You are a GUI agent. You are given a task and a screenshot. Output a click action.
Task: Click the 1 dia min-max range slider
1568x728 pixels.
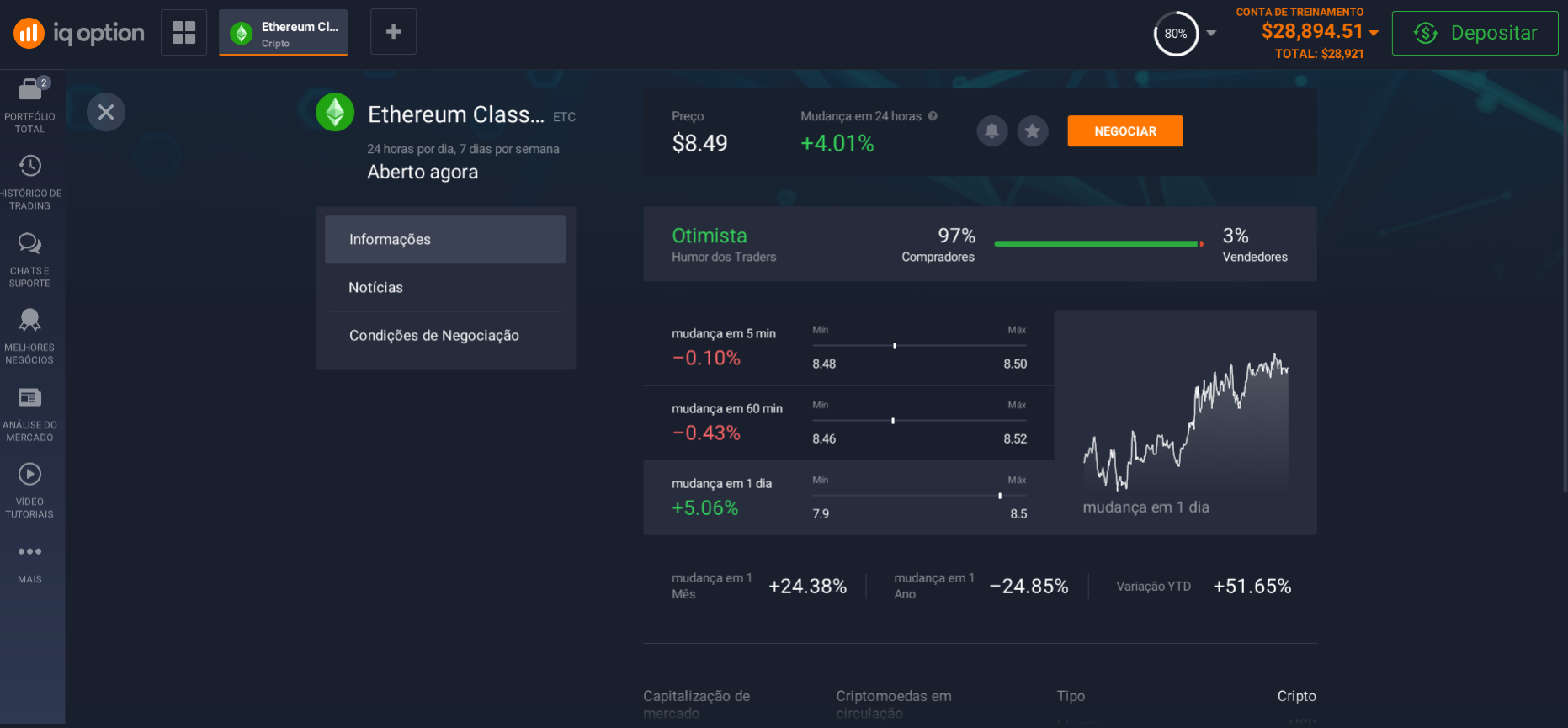pyautogui.click(x=919, y=496)
